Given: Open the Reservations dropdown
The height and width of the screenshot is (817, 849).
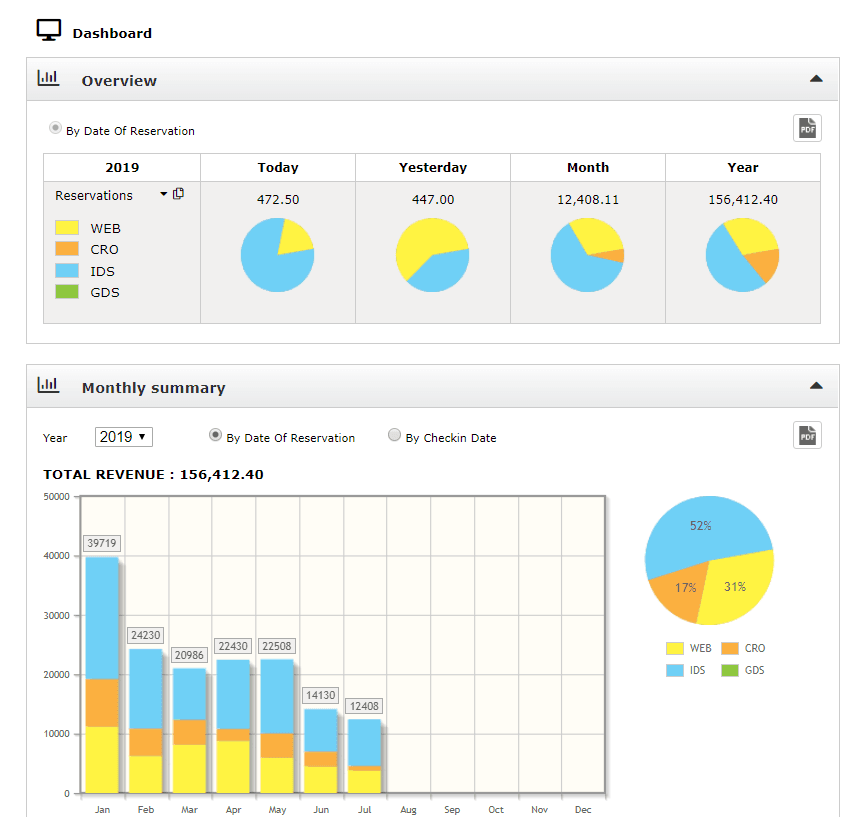Looking at the screenshot, I should [164, 195].
